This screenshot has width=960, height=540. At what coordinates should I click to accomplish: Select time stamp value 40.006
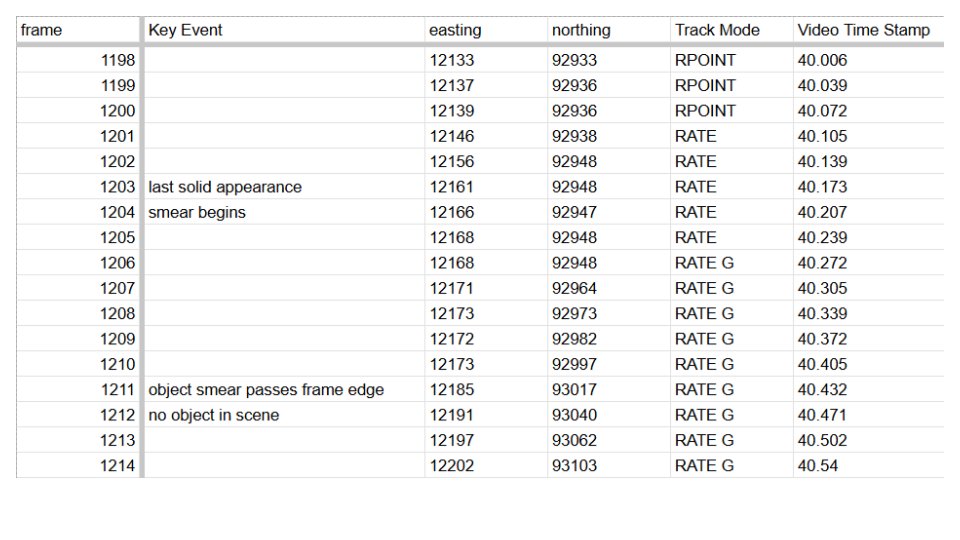click(x=869, y=60)
